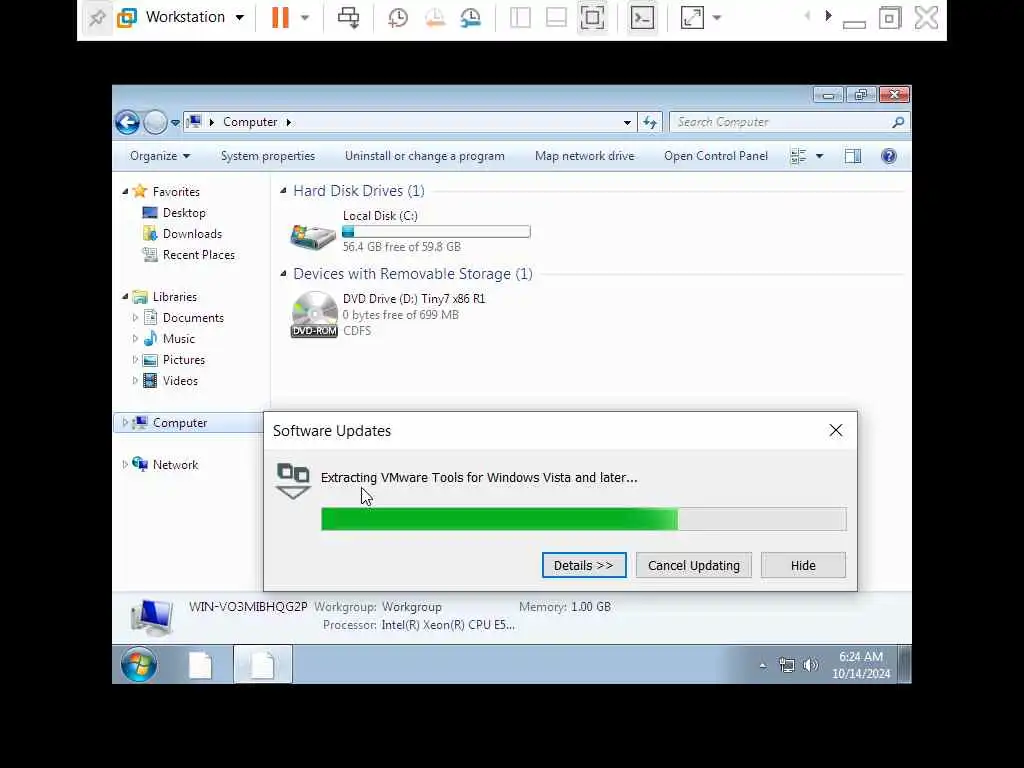Expand the Music library
Image resolution: width=1024 pixels, height=768 pixels.
pyautogui.click(x=135, y=338)
